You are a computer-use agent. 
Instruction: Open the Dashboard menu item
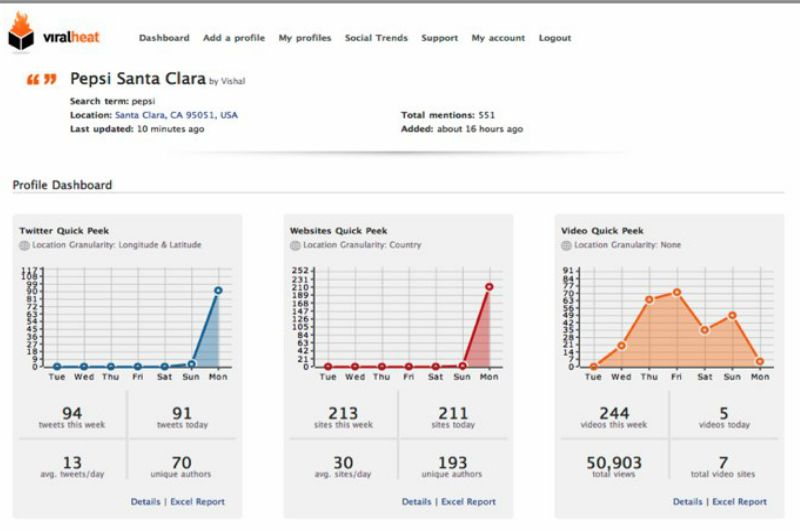pos(164,38)
